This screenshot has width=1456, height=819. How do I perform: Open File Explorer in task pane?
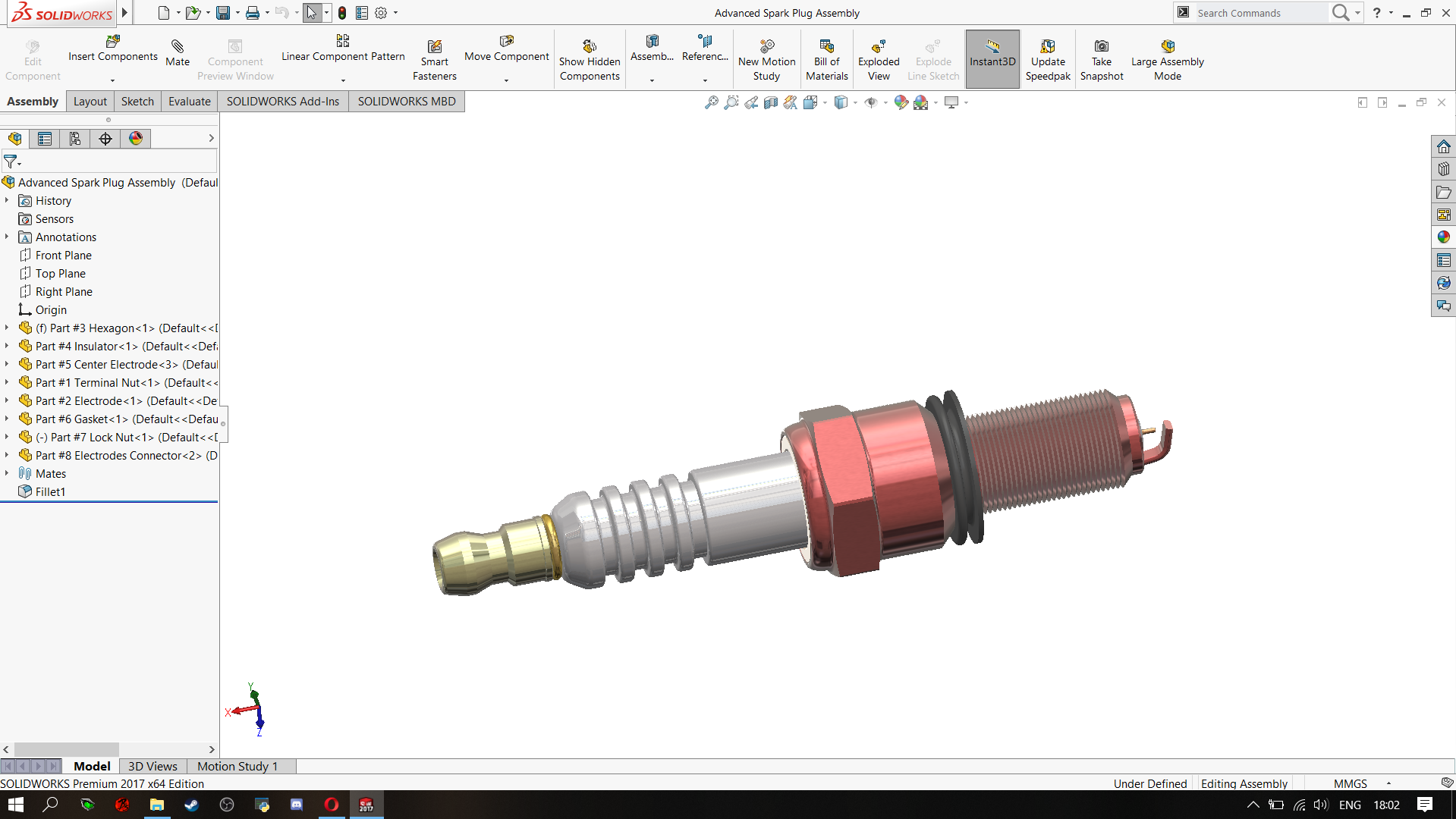pyautogui.click(x=1443, y=192)
